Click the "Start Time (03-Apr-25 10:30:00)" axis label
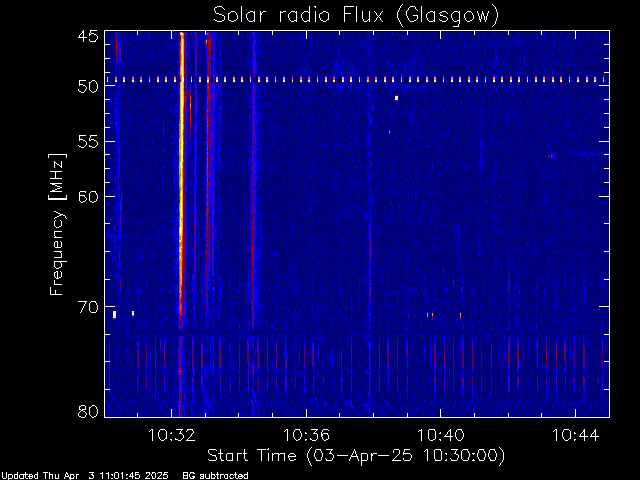Viewport: 640px width, 480px height. 356,456
